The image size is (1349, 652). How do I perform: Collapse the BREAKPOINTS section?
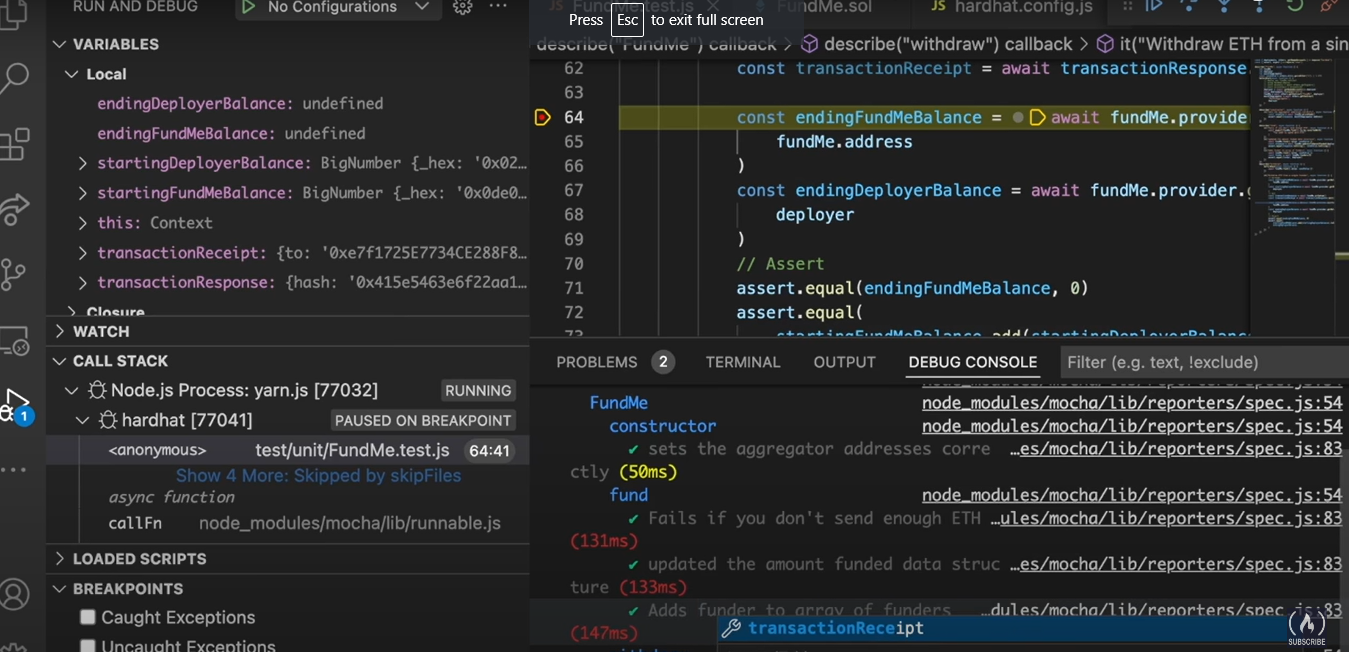tap(59, 589)
